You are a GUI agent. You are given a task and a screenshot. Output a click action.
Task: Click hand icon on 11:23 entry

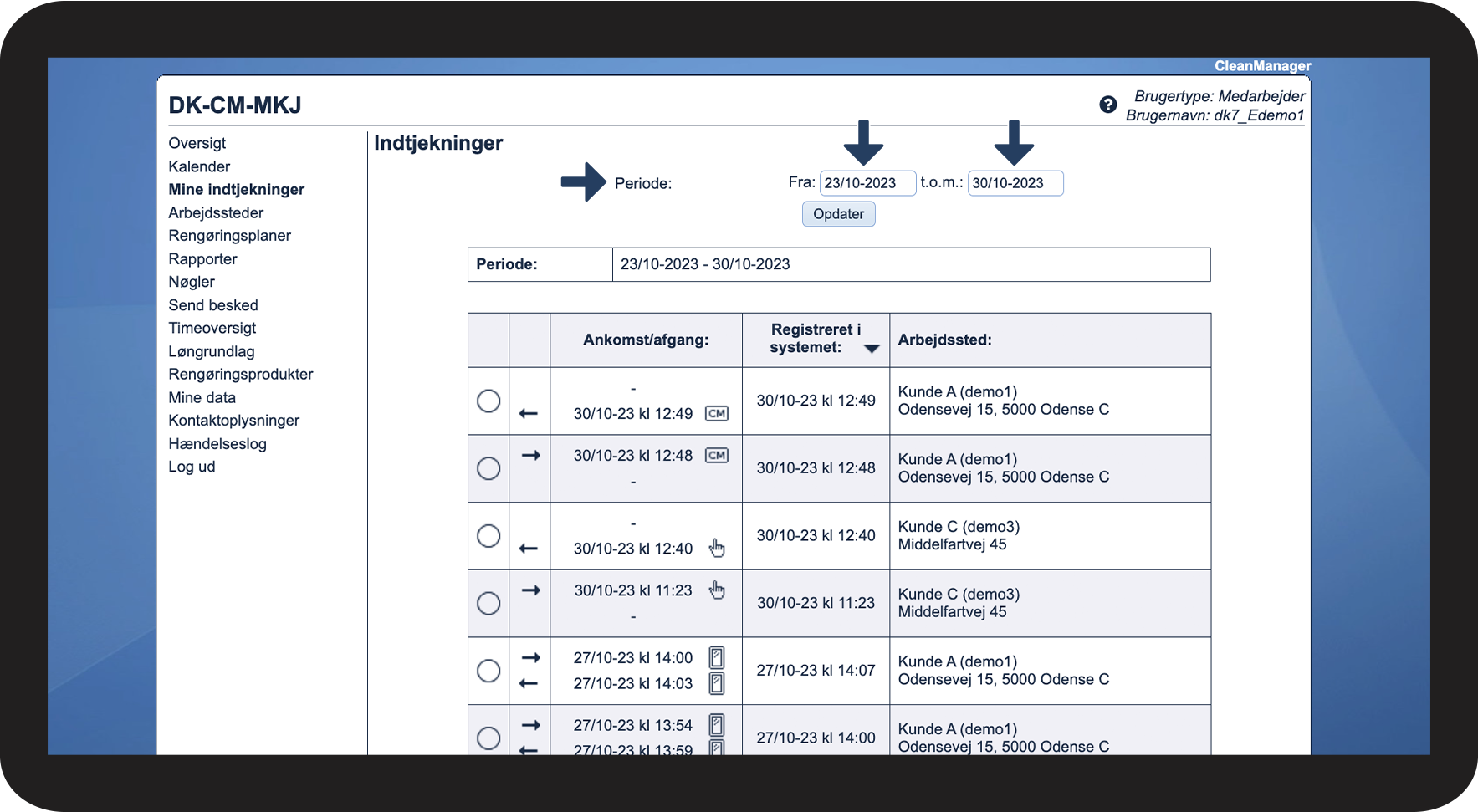[717, 590]
